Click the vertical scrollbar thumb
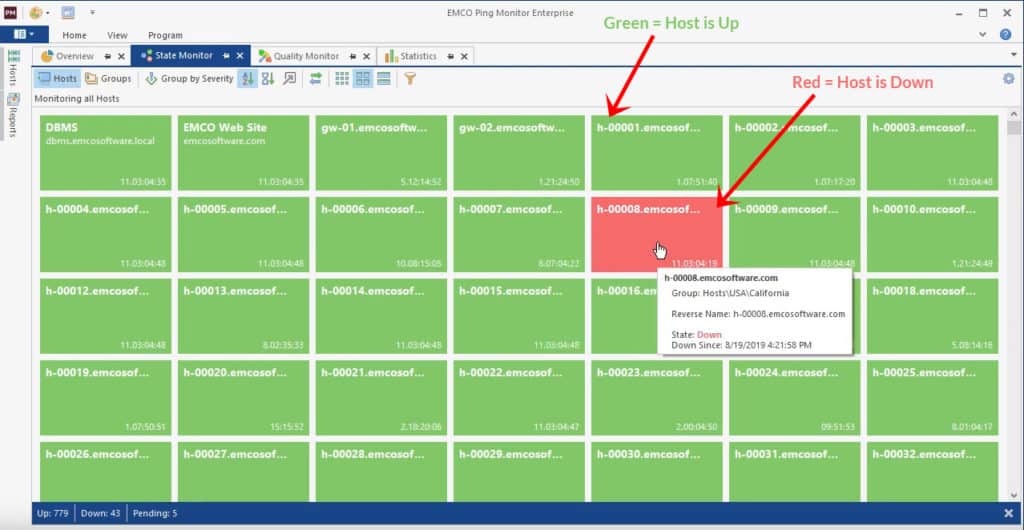This screenshot has height=530, width=1024. tap(1014, 127)
